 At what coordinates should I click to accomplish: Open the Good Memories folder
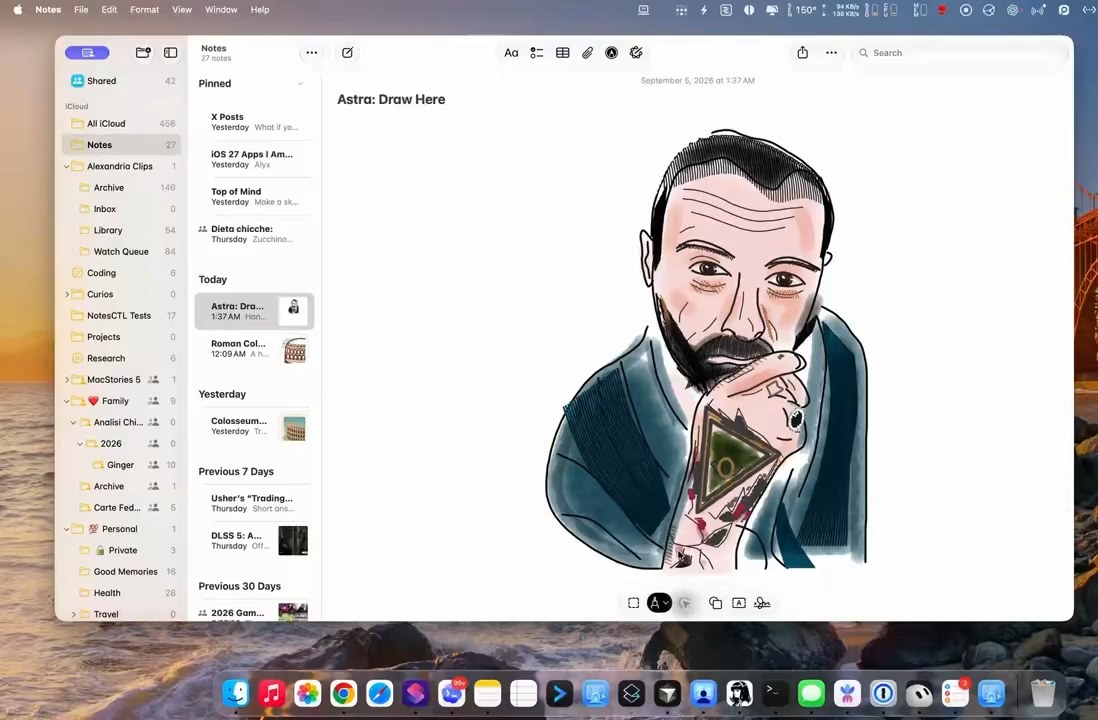(123, 572)
